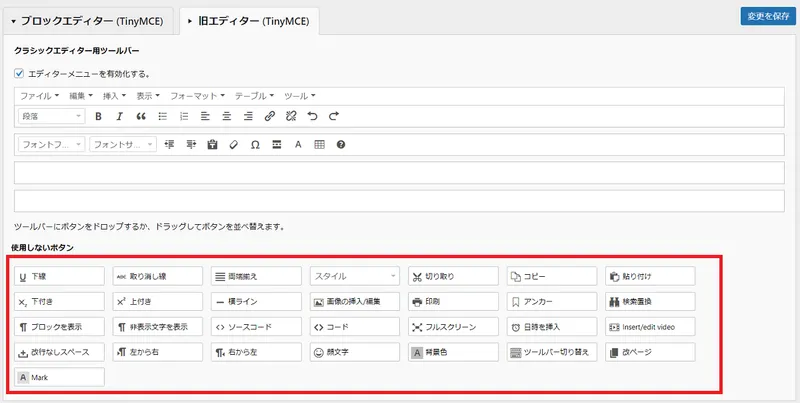Click the insert link icon
The width and height of the screenshot is (800, 403).
tap(270, 116)
